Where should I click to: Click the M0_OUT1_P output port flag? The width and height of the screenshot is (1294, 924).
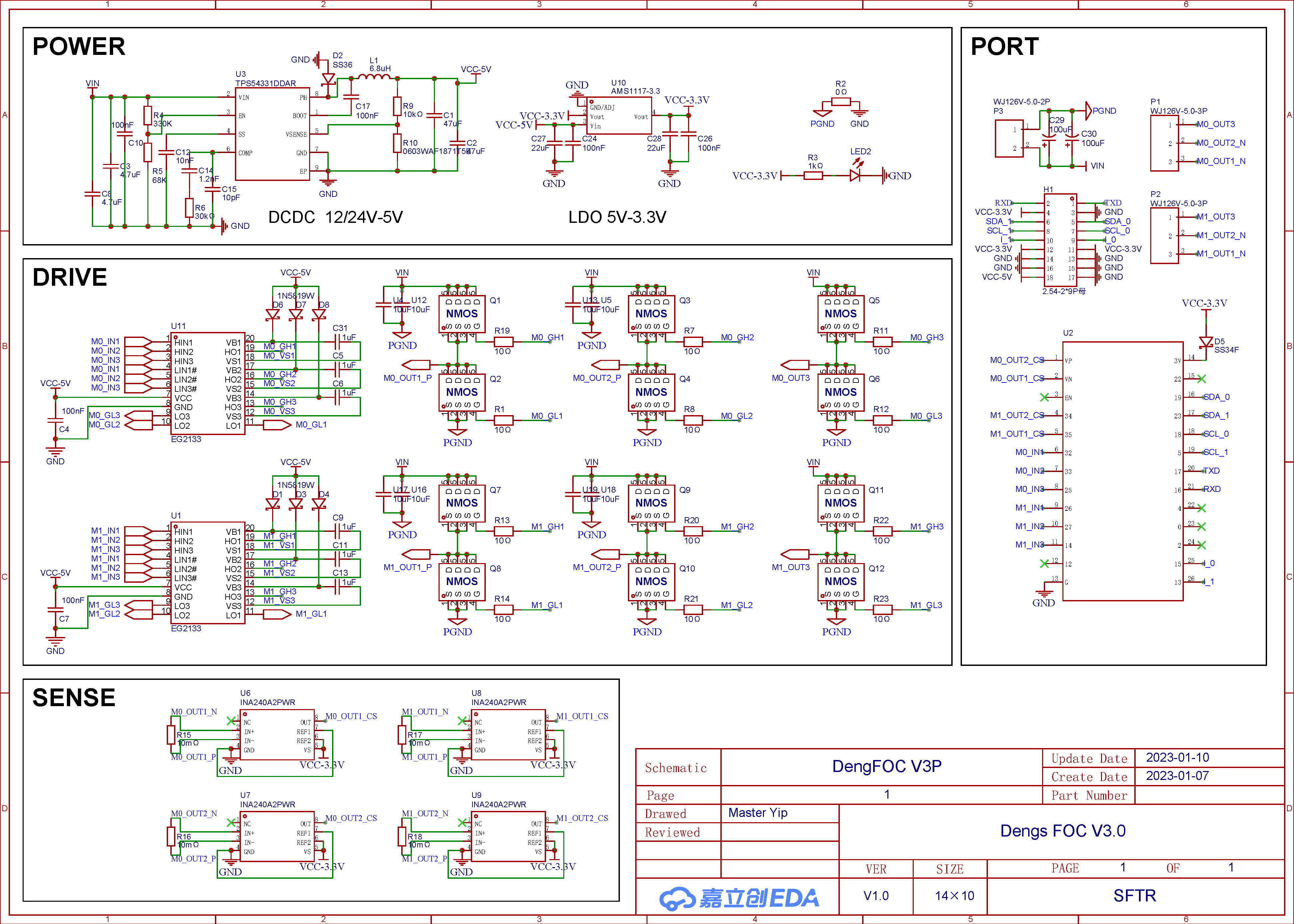click(x=416, y=365)
